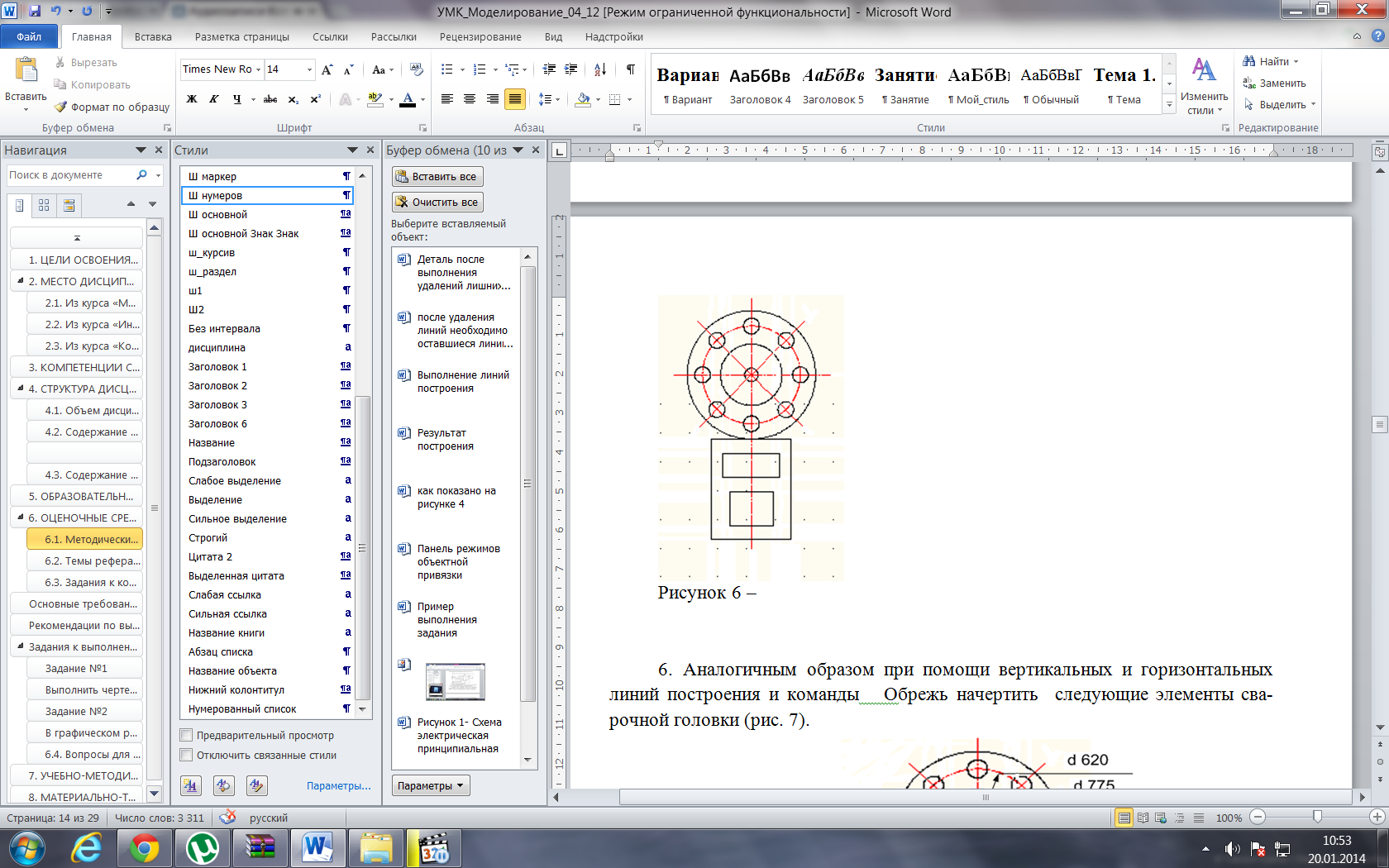Justify paragraph text alignment
The image size is (1389, 868).
[x=515, y=99]
